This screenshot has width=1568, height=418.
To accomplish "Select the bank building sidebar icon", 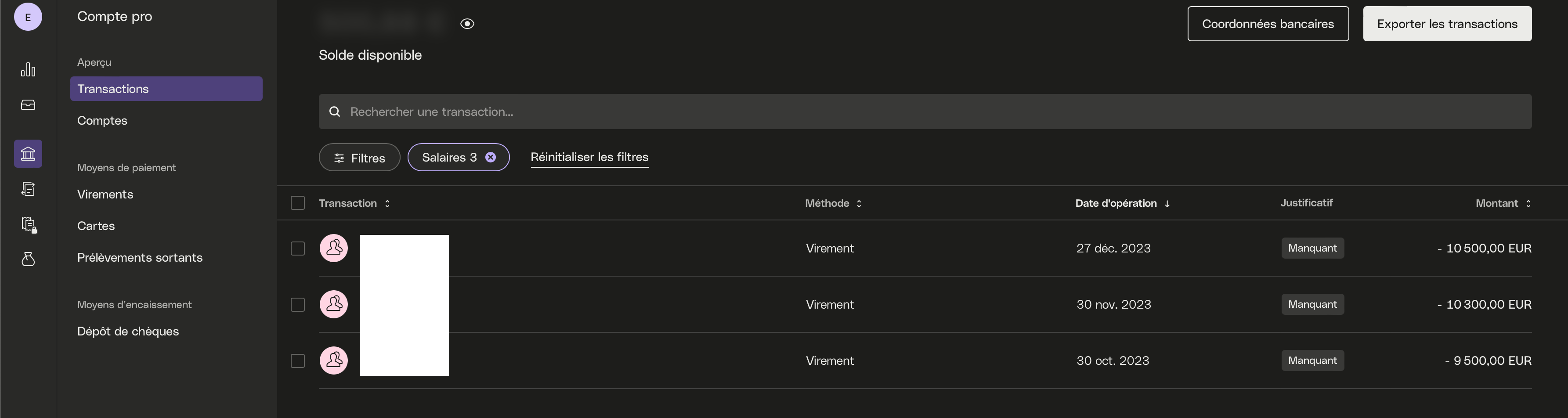I will click(x=28, y=153).
